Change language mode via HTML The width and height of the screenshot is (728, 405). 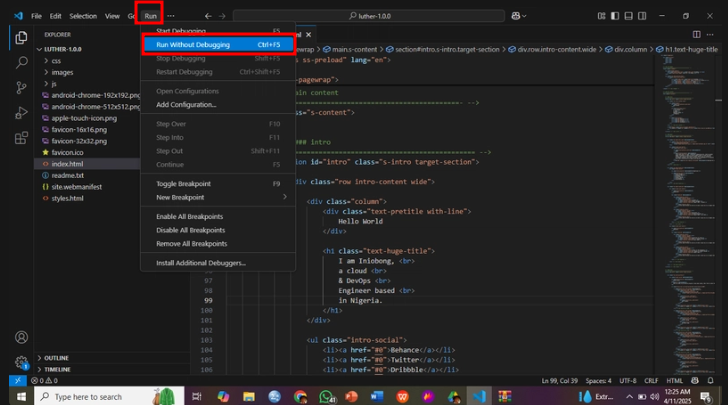[x=675, y=380]
